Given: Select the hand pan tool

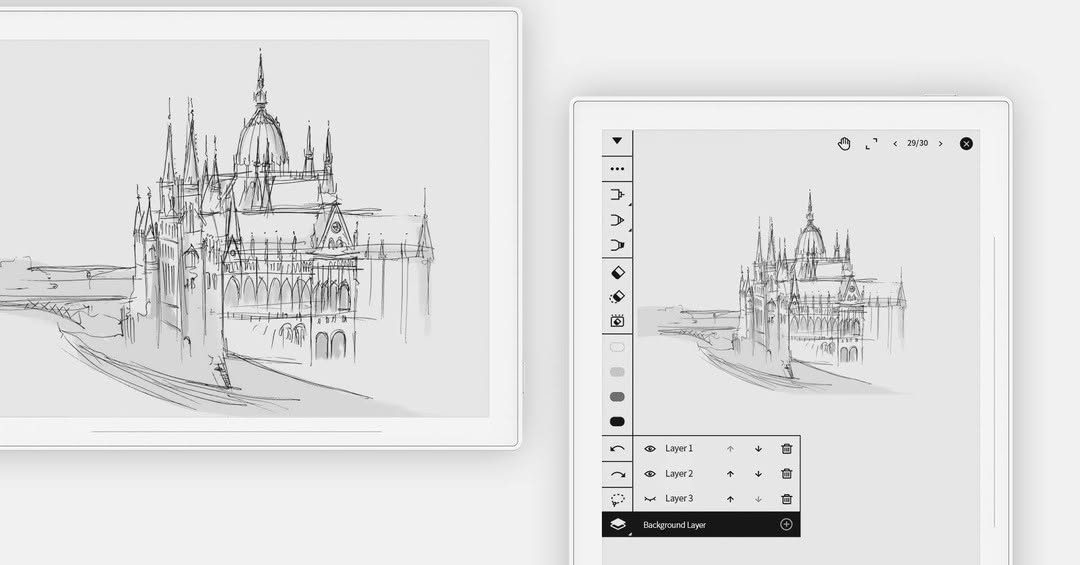Looking at the screenshot, I should (x=844, y=143).
